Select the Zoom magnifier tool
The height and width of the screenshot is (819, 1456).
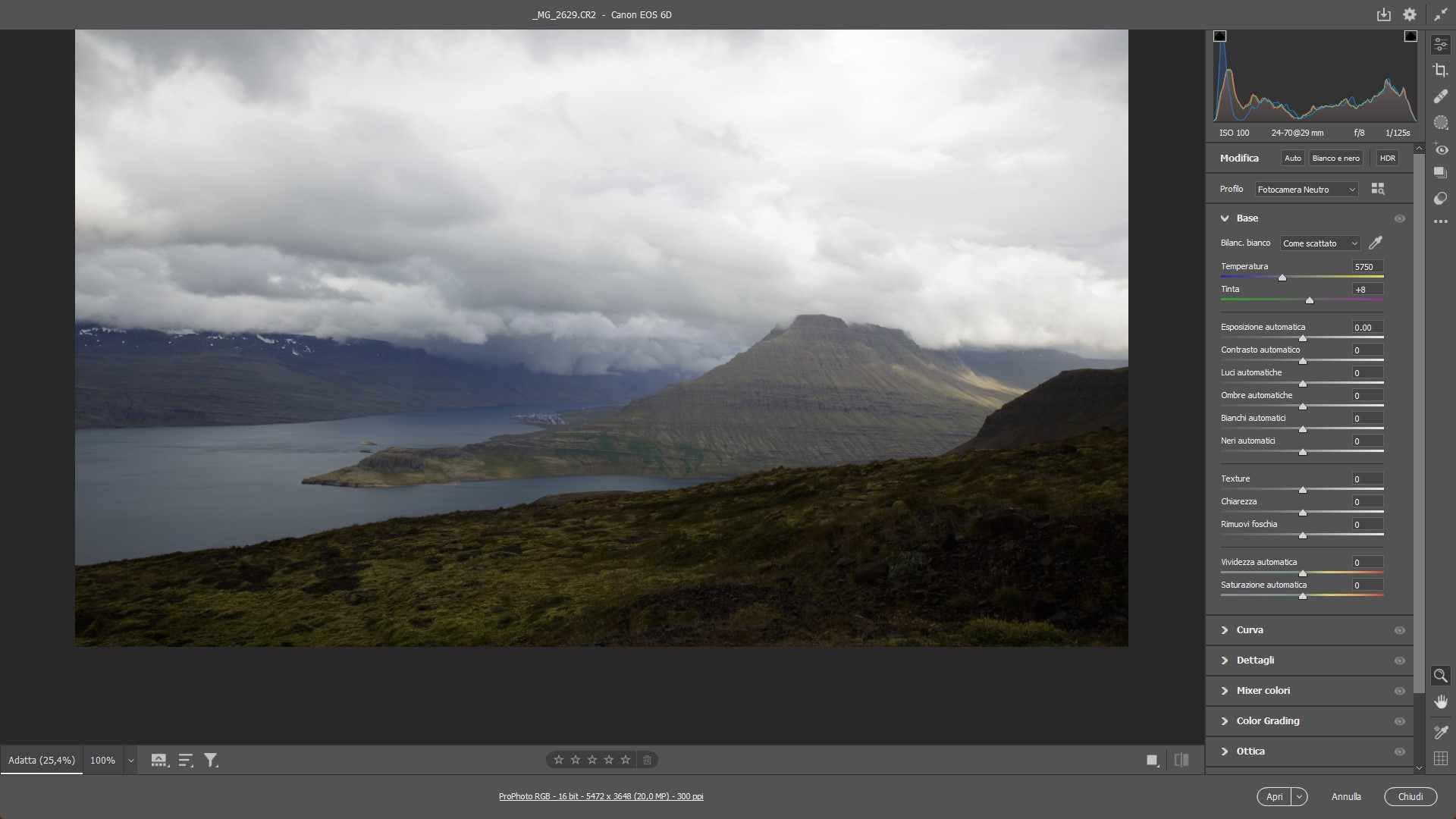click(x=1441, y=676)
